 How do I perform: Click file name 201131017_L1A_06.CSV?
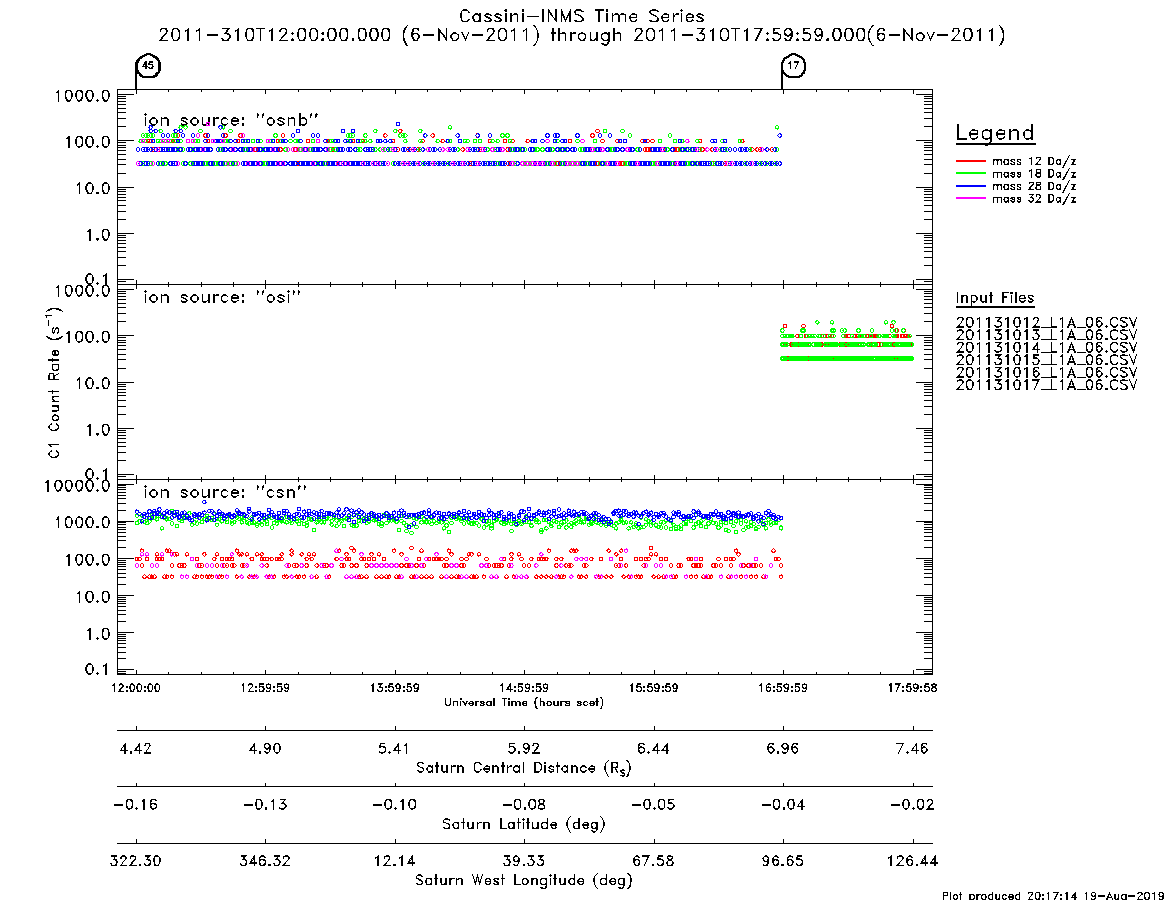[1046, 385]
